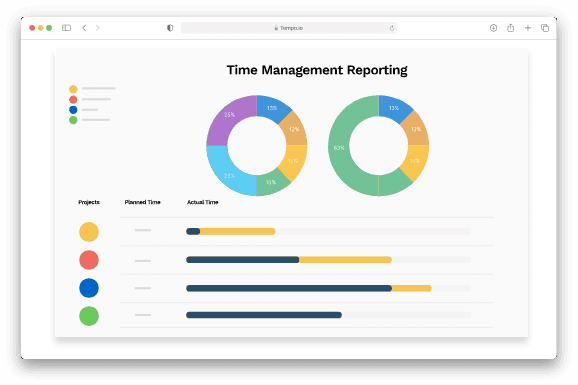Image resolution: width=578 pixels, height=385 pixels.
Task: Click the Tempo.io address bar
Action: pyautogui.click(x=289, y=28)
